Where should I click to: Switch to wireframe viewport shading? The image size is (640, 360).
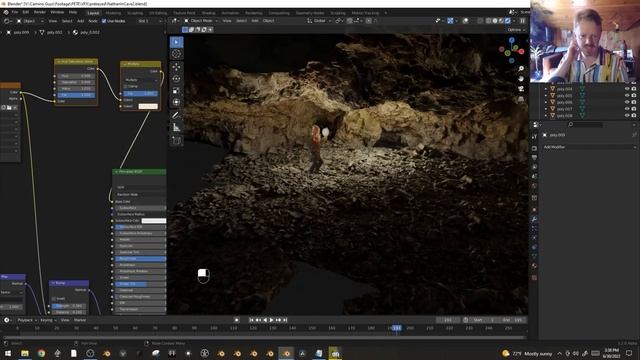[489, 21]
